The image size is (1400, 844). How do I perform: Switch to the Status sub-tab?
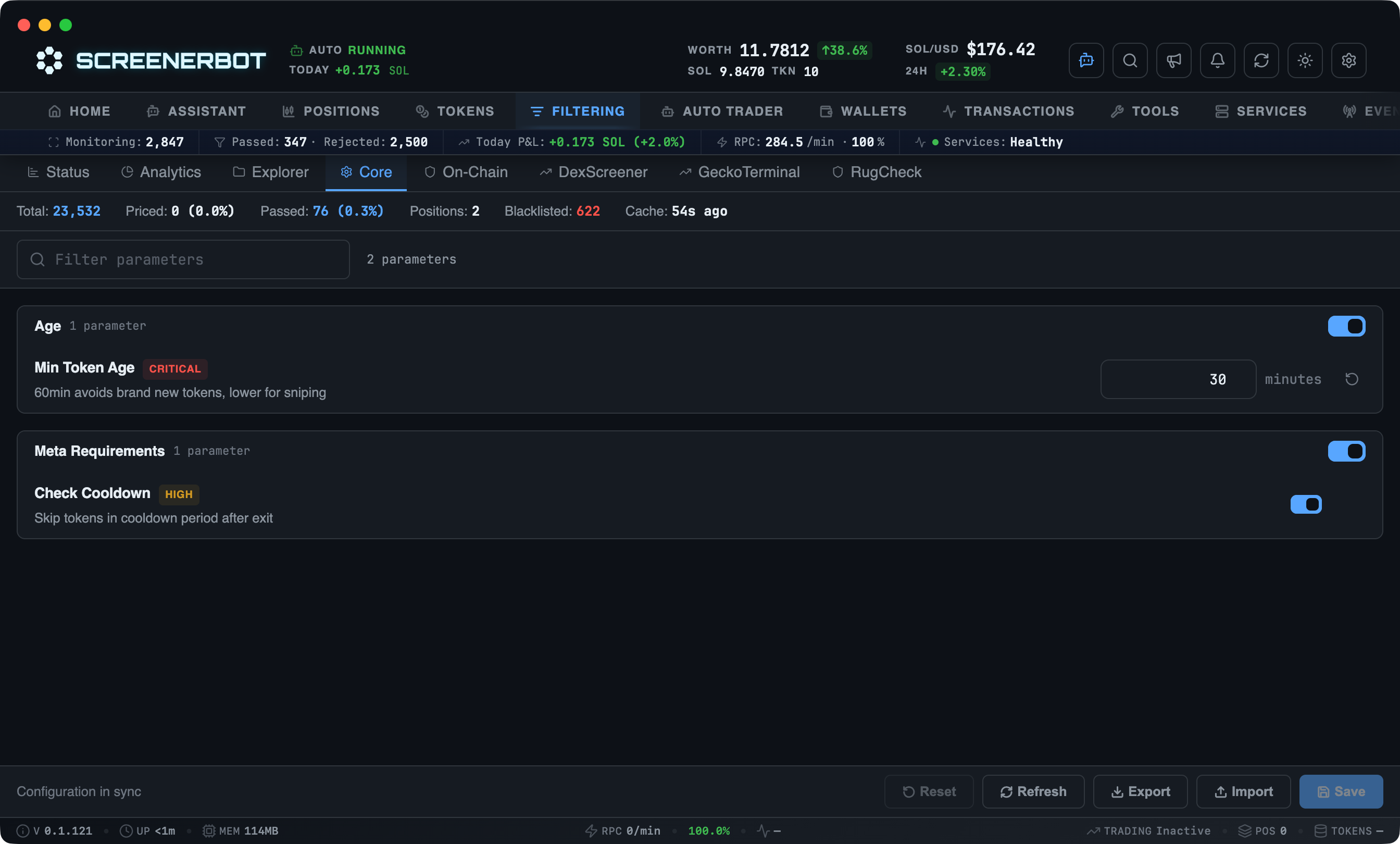point(58,172)
